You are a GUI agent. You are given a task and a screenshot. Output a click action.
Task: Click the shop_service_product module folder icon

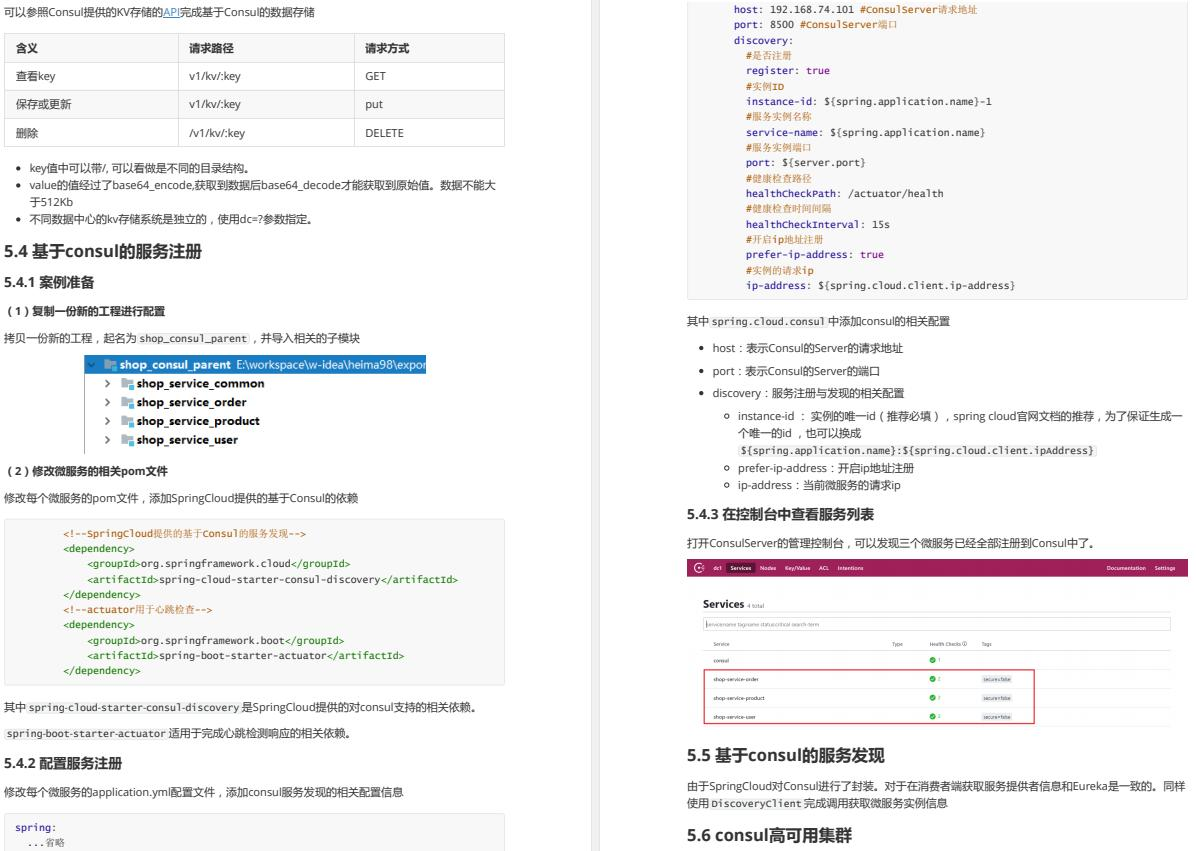[127, 421]
